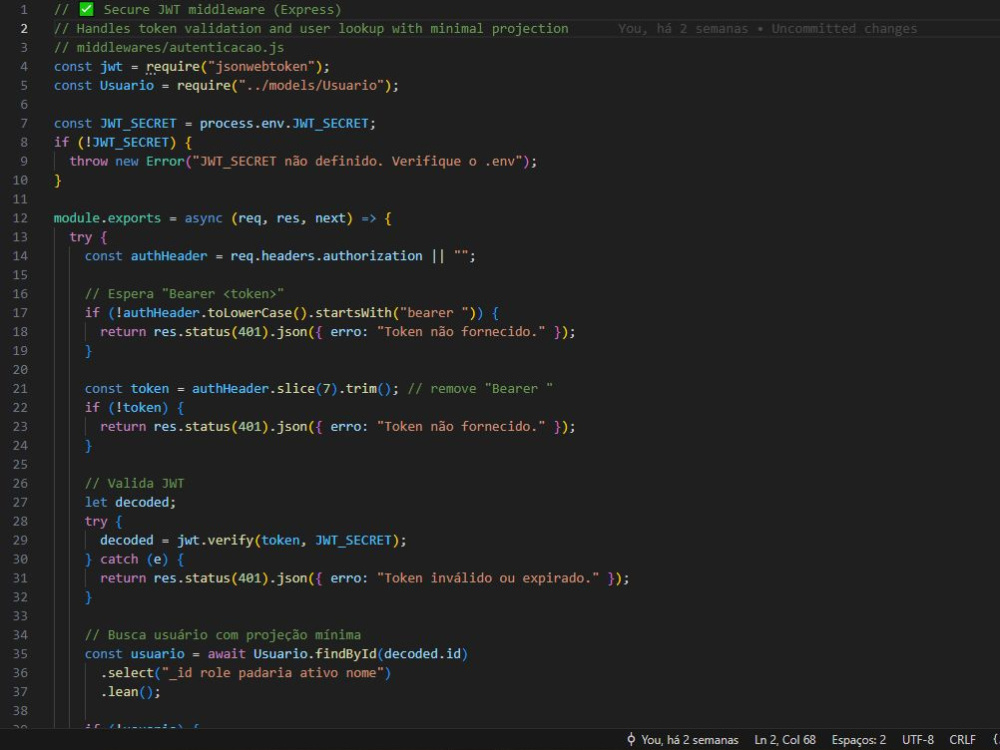Click "module.exports" on line 12

[x=107, y=218]
